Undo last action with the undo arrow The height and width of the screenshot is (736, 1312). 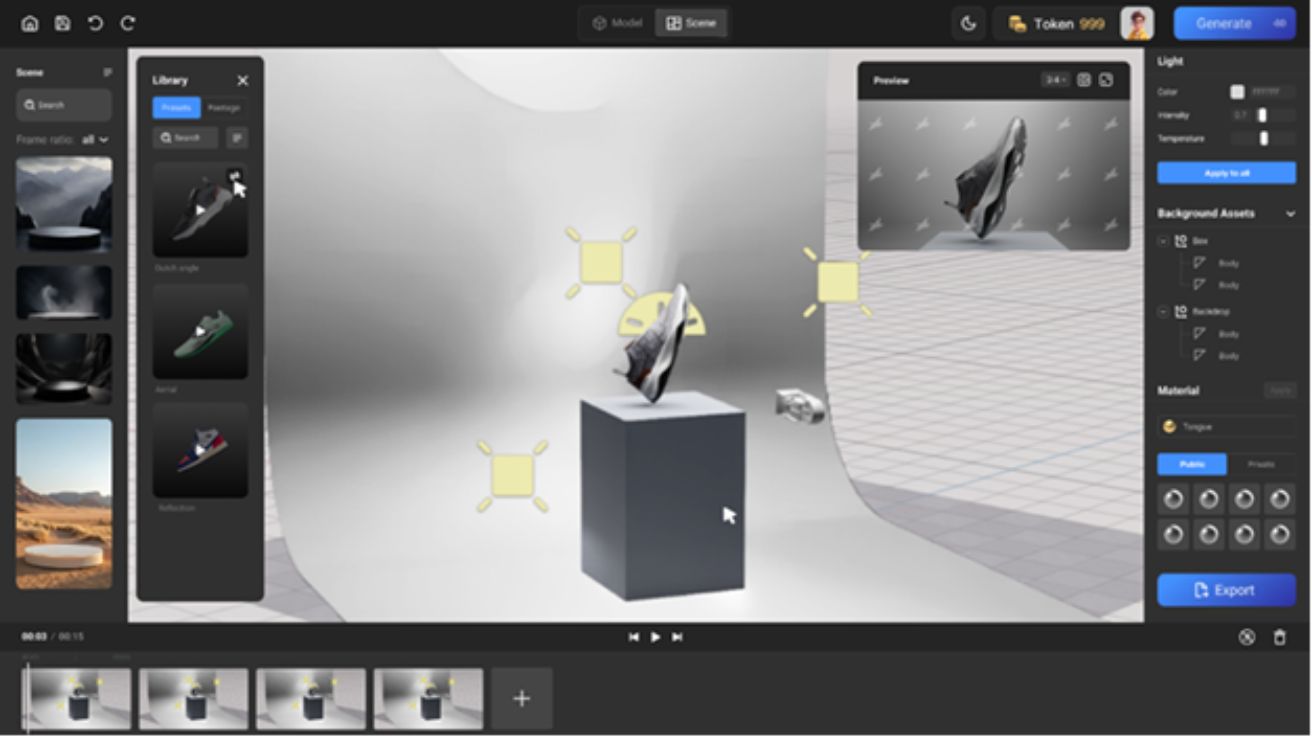tap(95, 23)
